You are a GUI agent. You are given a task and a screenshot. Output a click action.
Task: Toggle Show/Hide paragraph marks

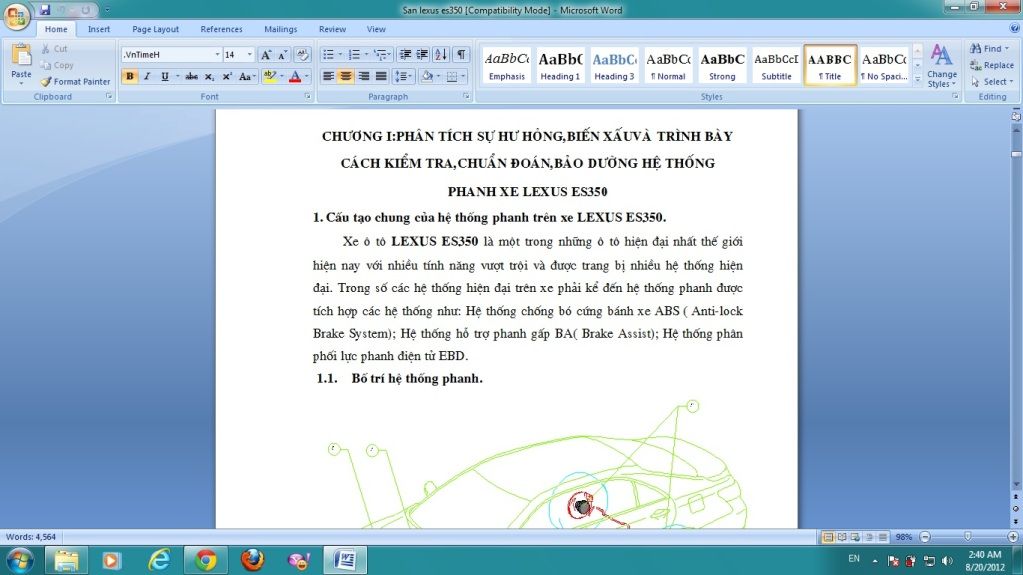coord(461,55)
